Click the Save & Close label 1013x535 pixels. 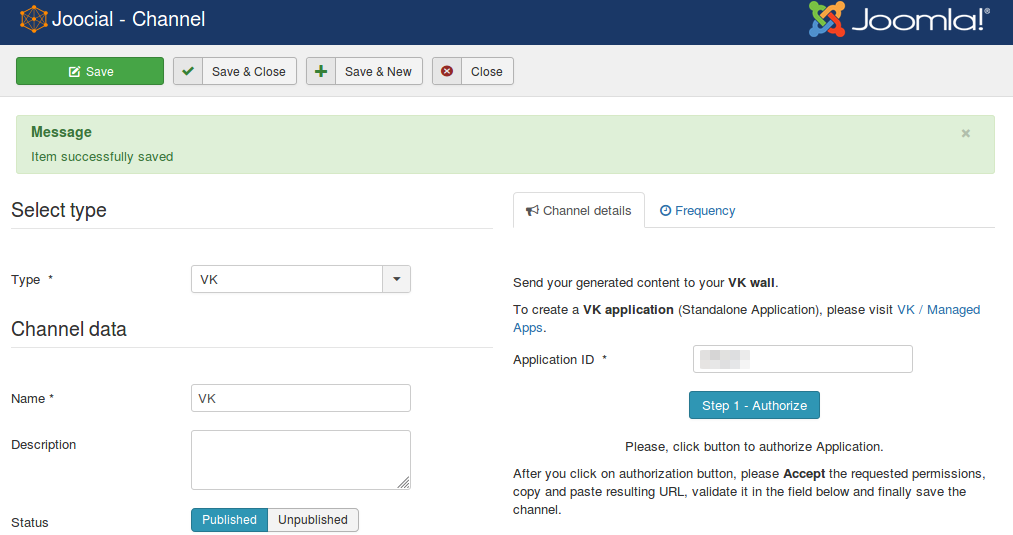(x=249, y=72)
